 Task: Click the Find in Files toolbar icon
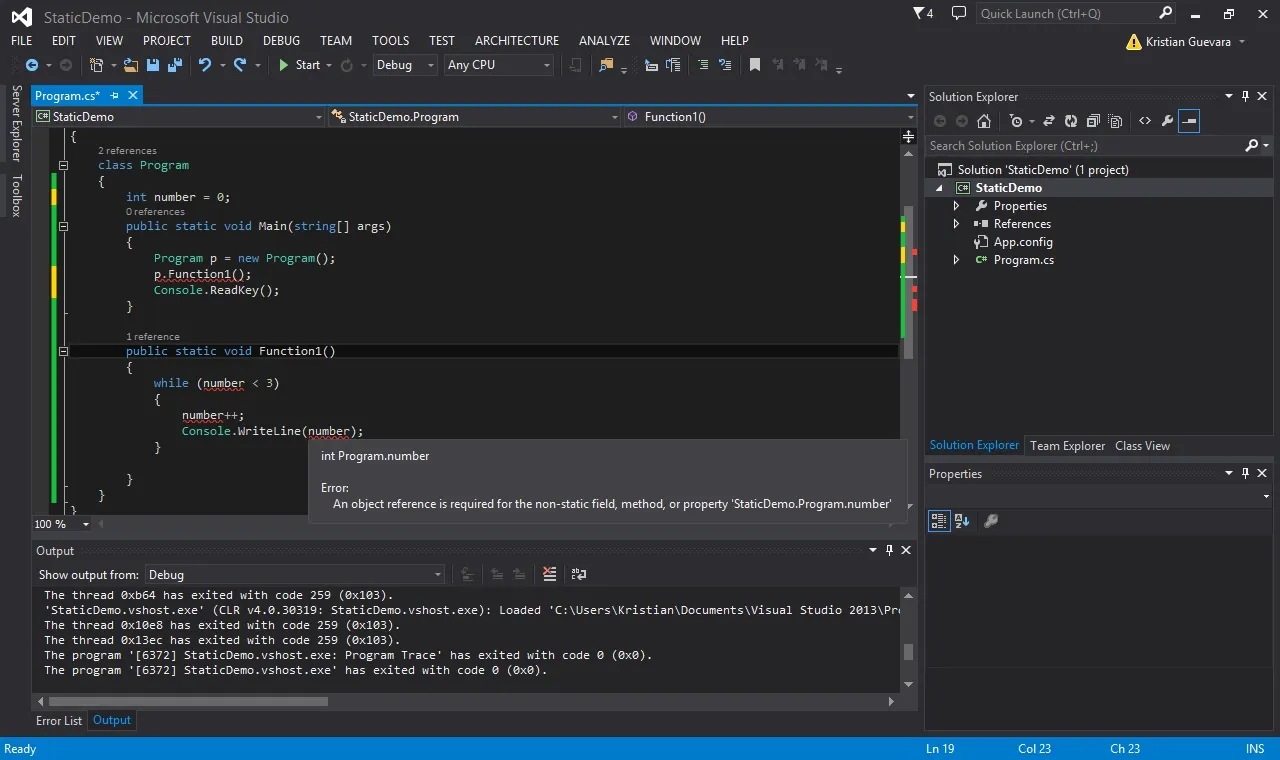[606, 65]
